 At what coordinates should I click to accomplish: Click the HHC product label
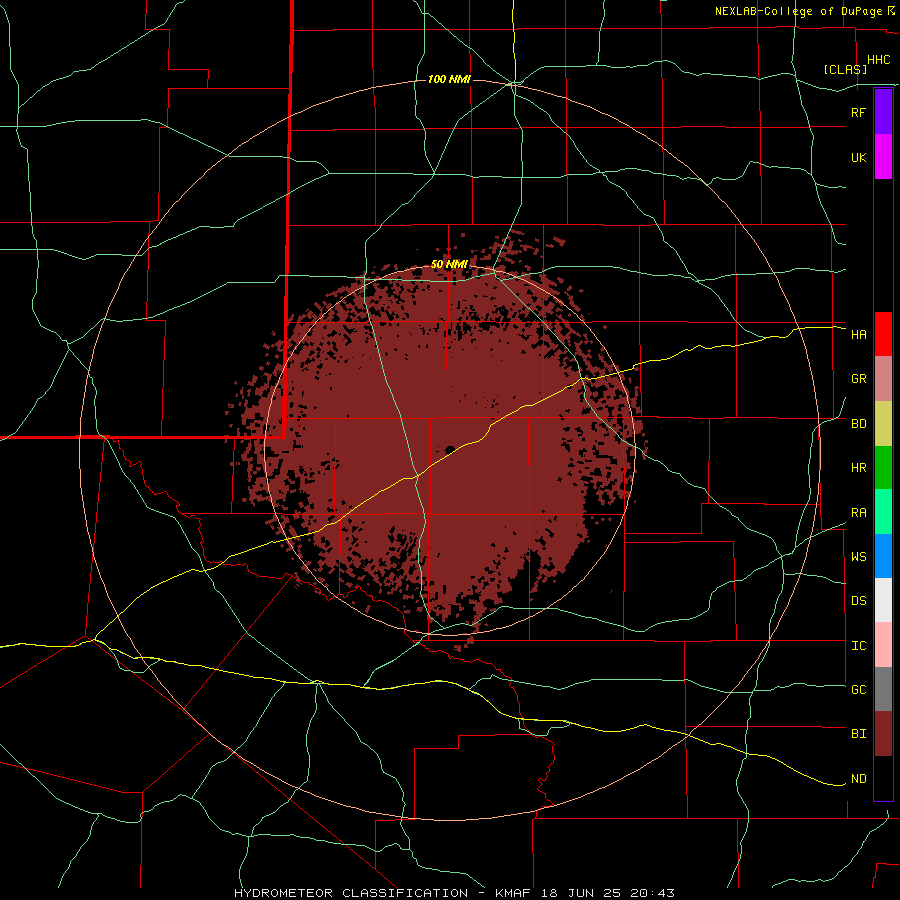coord(878,60)
